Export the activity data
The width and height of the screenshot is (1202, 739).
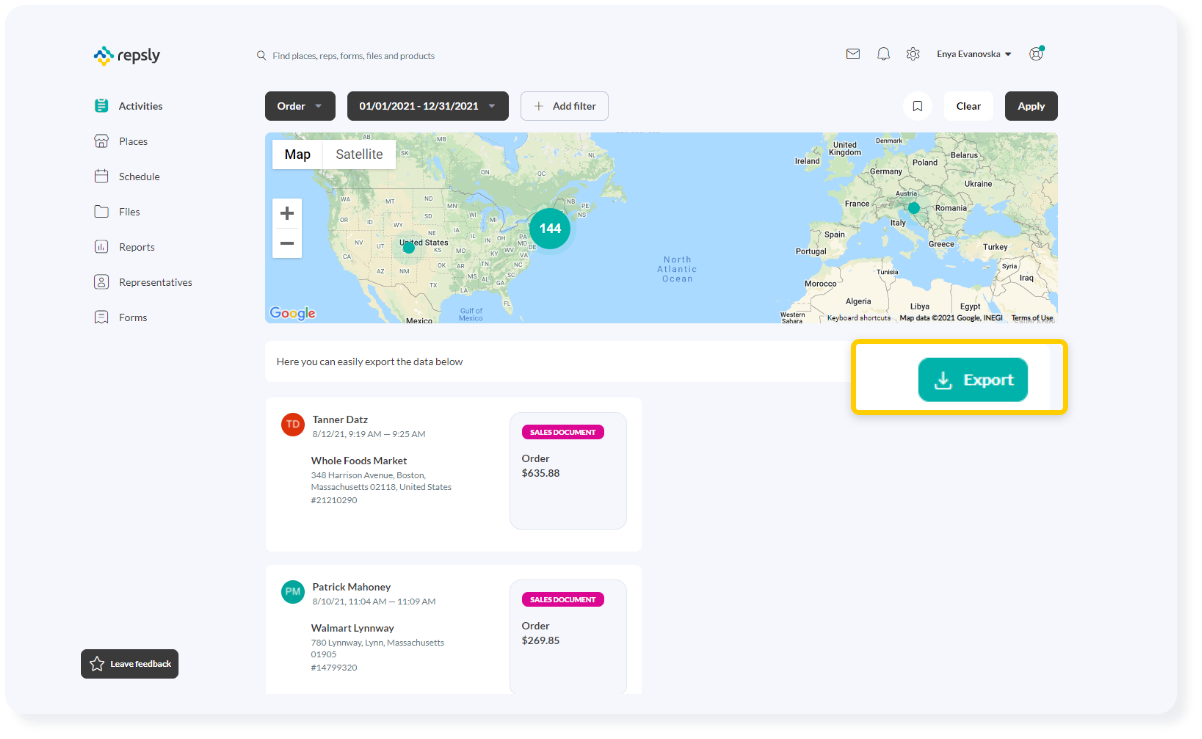point(973,380)
